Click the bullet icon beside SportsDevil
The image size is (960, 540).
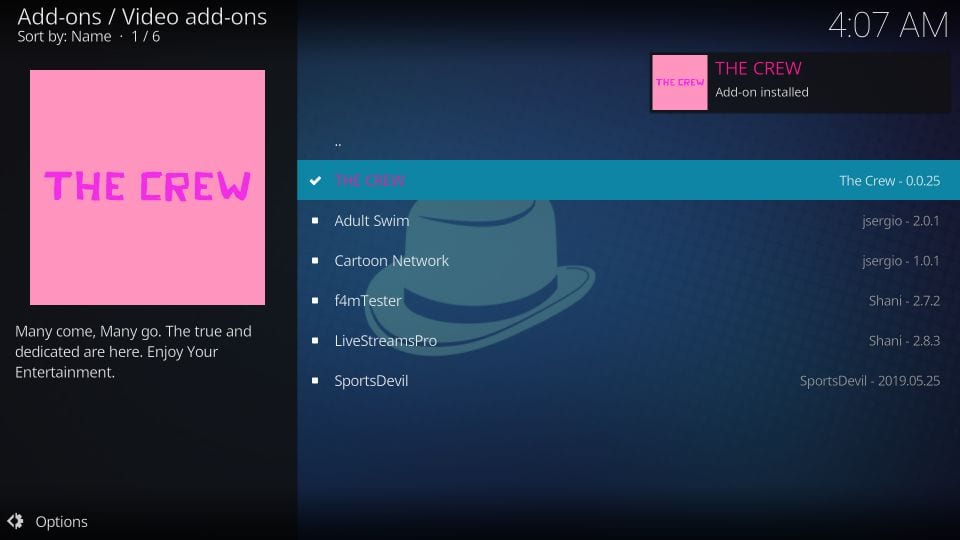[315, 380]
